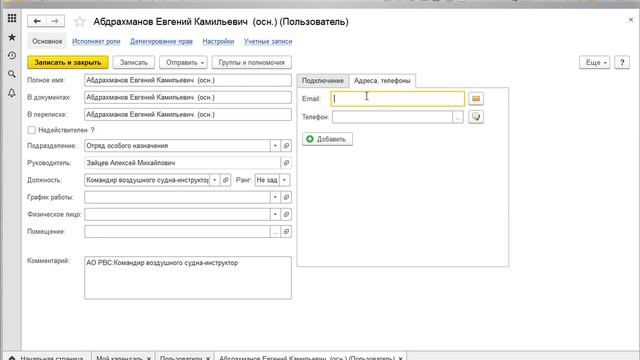
Task: Open Должность item via its link icon
Action: (x=225, y=180)
